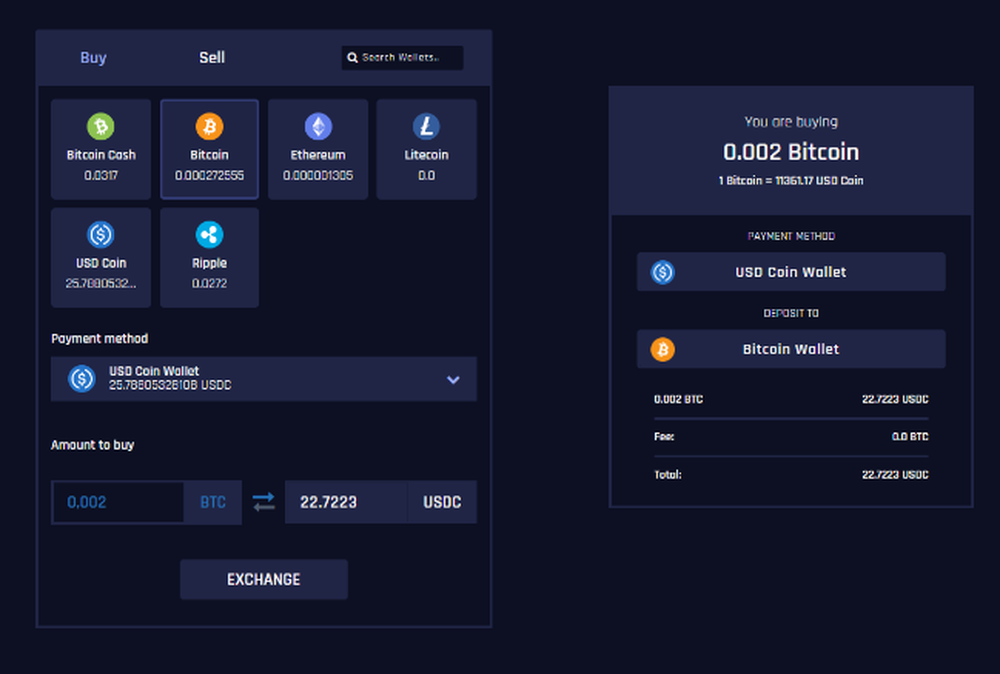This screenshot has width=1000, height=674.
Task: Click the 'Amount to buy' label
Action: click(92, 445)
